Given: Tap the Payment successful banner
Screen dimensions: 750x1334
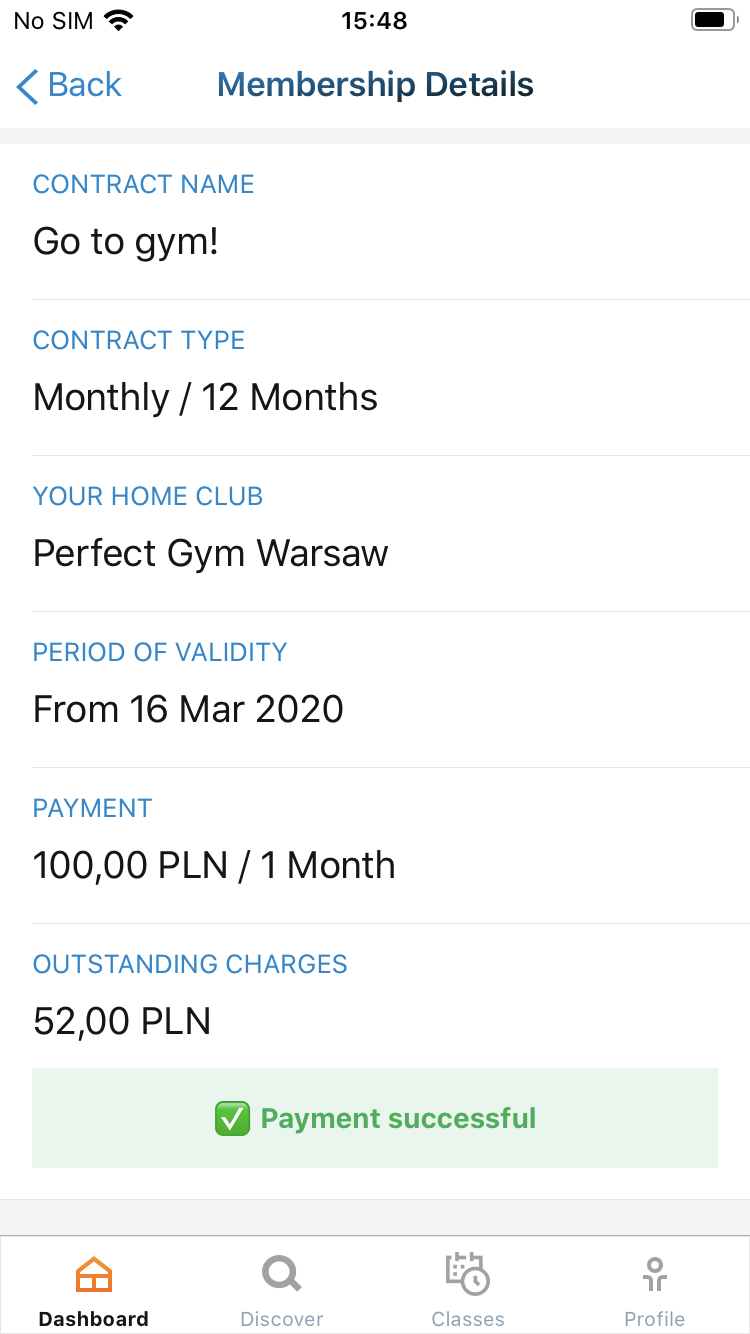Looking at the screenshot, I should (375, 1118).
